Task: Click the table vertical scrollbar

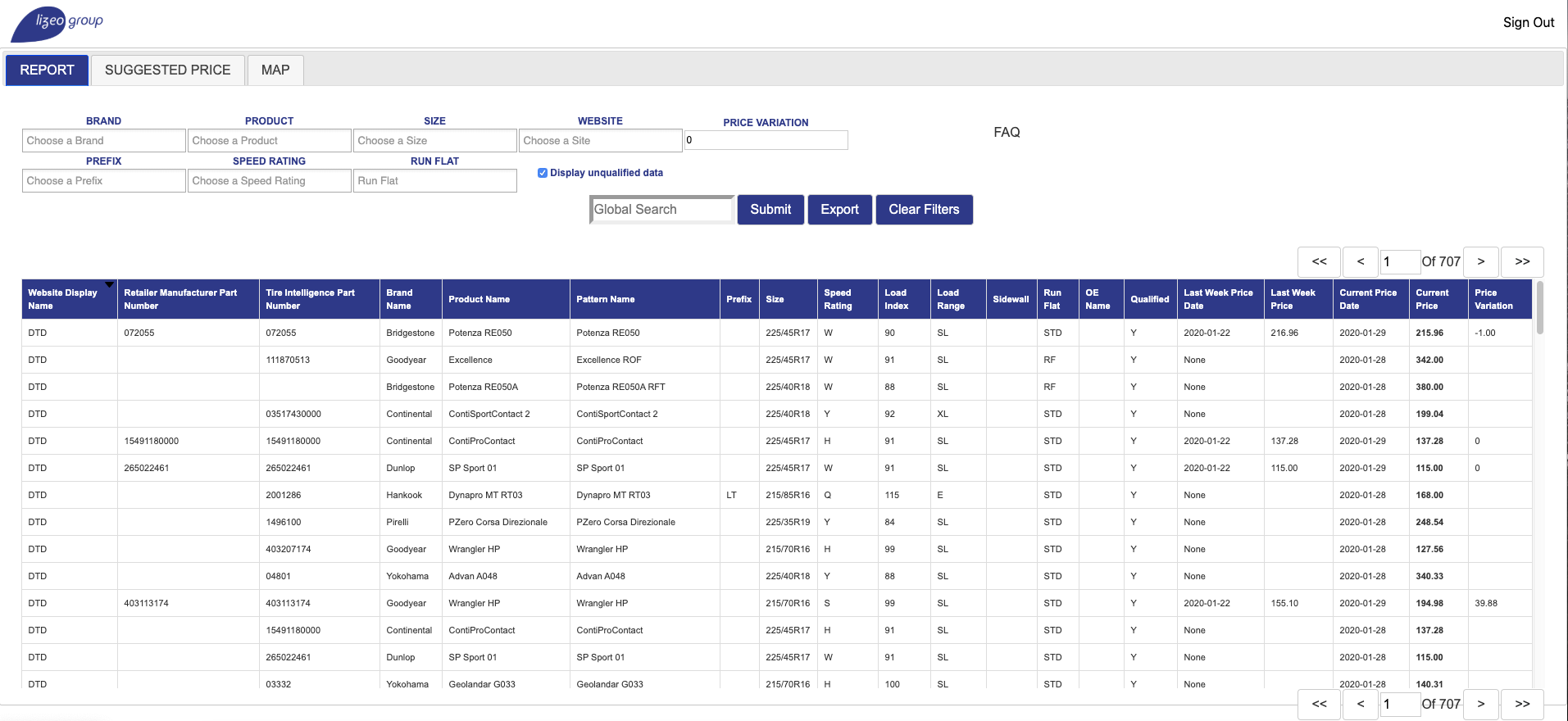Action: pyautogui.click(x=1539, y=307)
